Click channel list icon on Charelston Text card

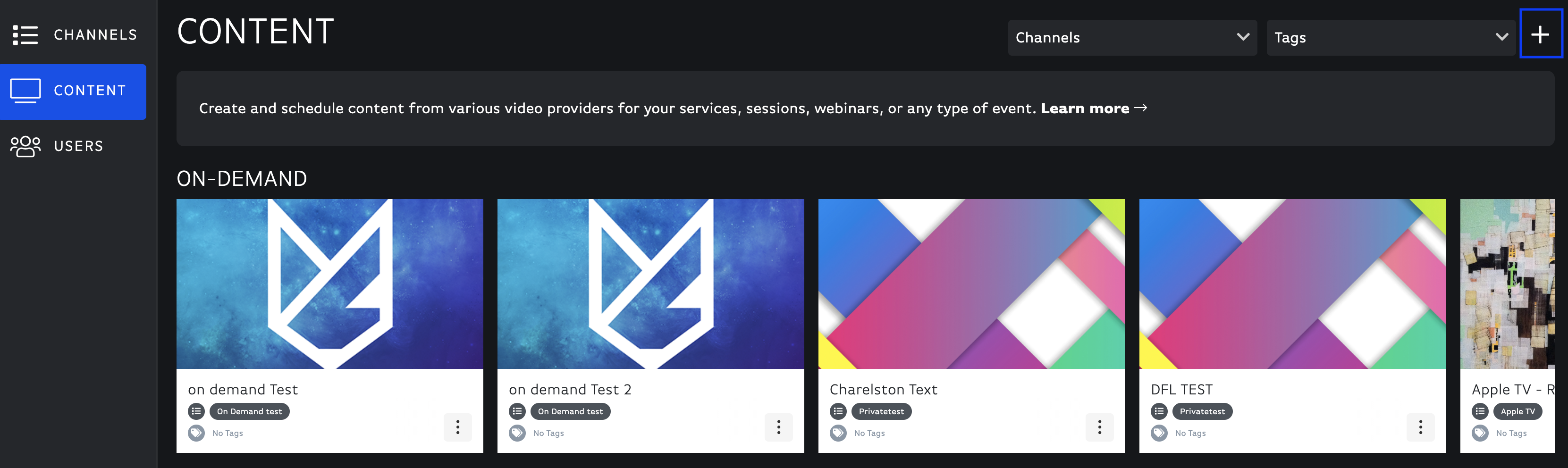(x=838, y=411)
